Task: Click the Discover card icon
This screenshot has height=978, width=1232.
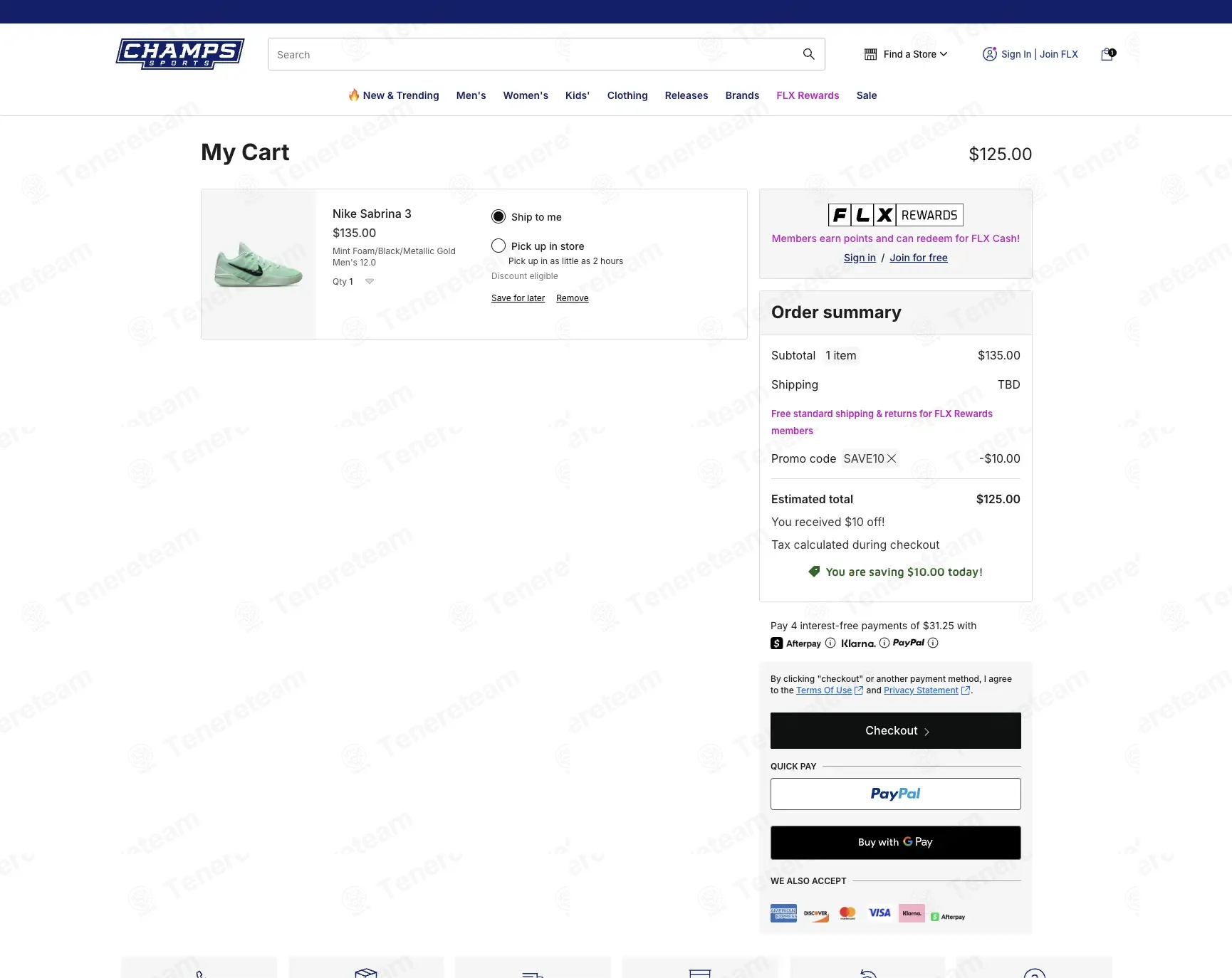Action: click(816, 913)
